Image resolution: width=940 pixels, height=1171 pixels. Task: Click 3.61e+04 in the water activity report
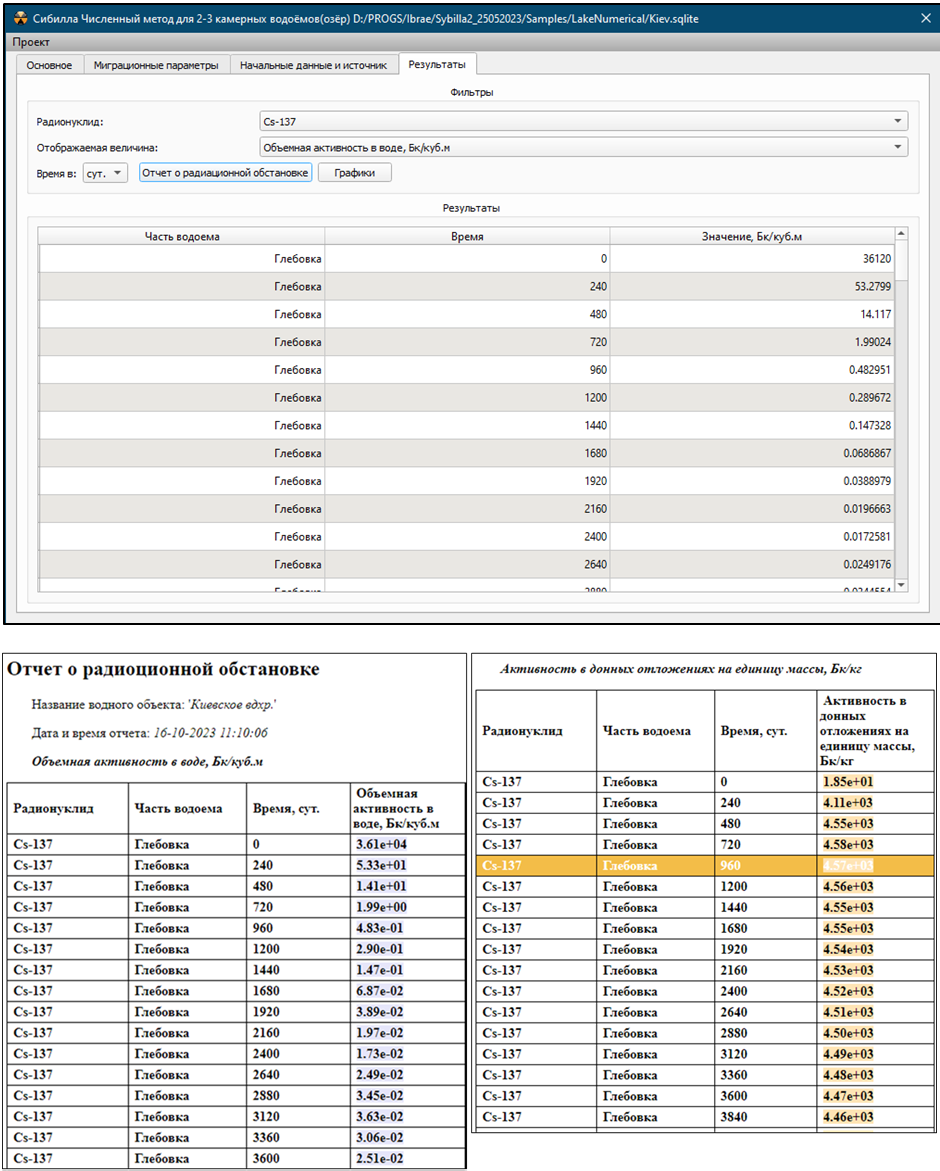click(382, 844)
